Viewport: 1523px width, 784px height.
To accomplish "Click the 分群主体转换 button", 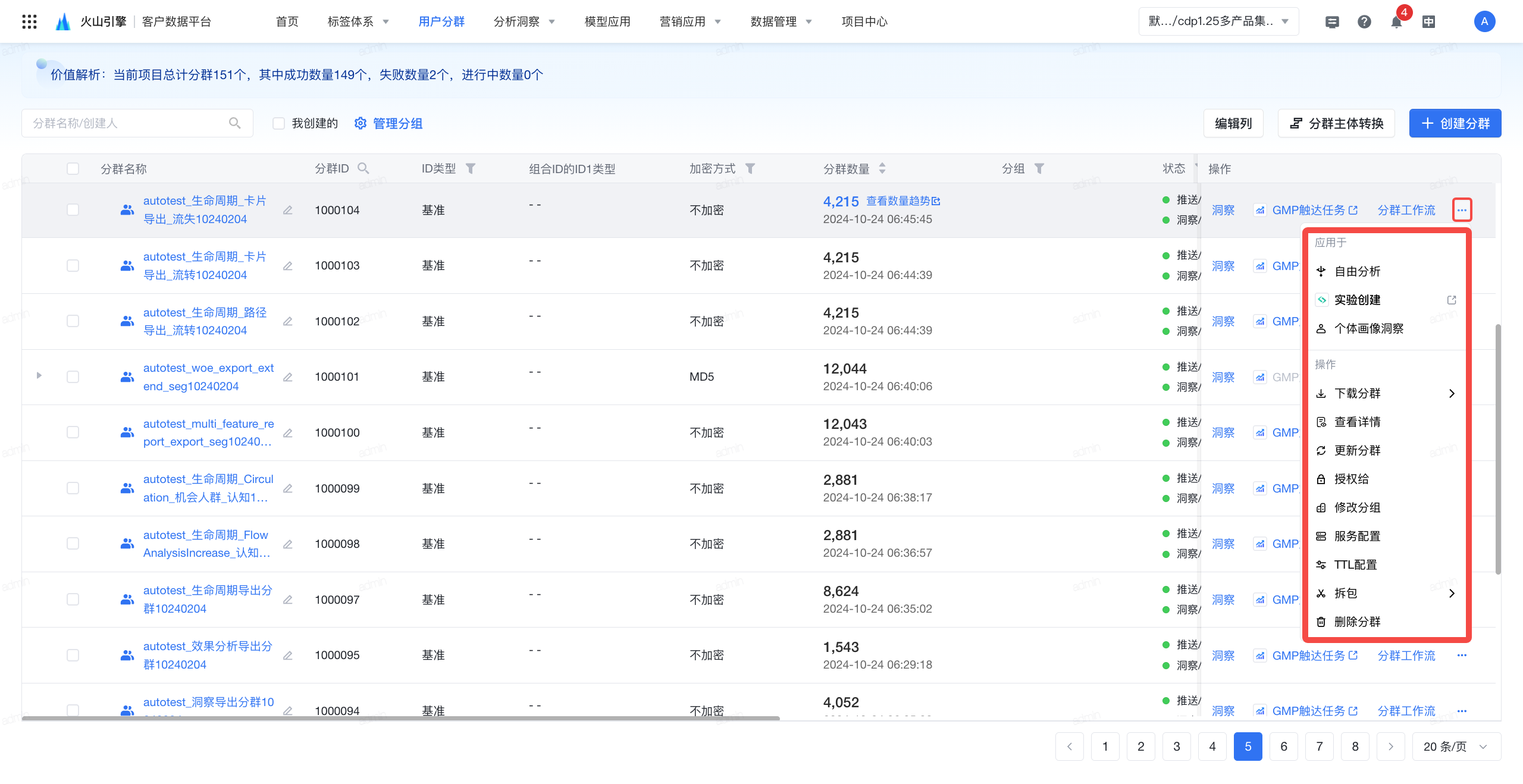I will pos(1336,123).
